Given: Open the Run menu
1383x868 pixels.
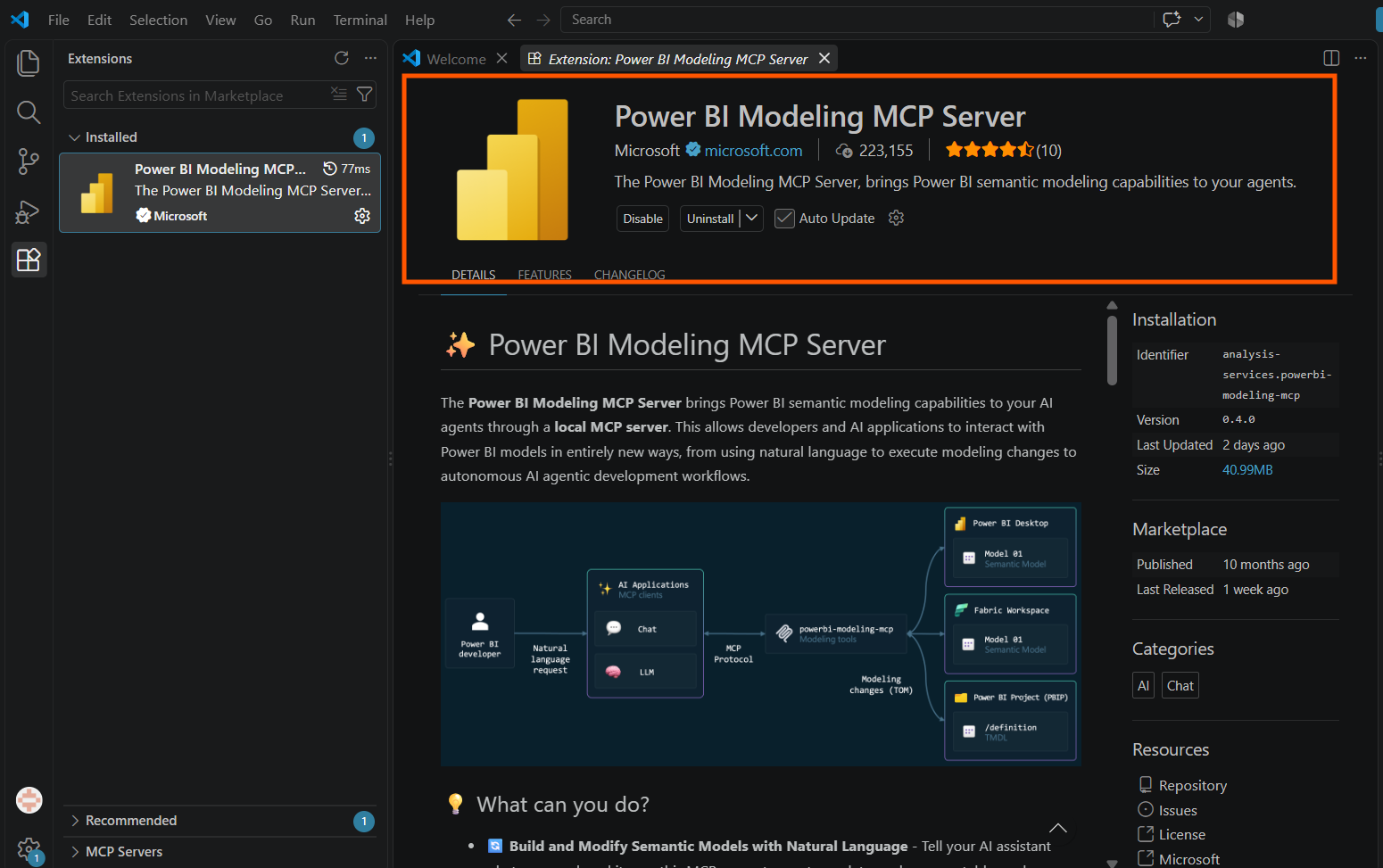Looking at the screenshot, I should coord(302,20).
